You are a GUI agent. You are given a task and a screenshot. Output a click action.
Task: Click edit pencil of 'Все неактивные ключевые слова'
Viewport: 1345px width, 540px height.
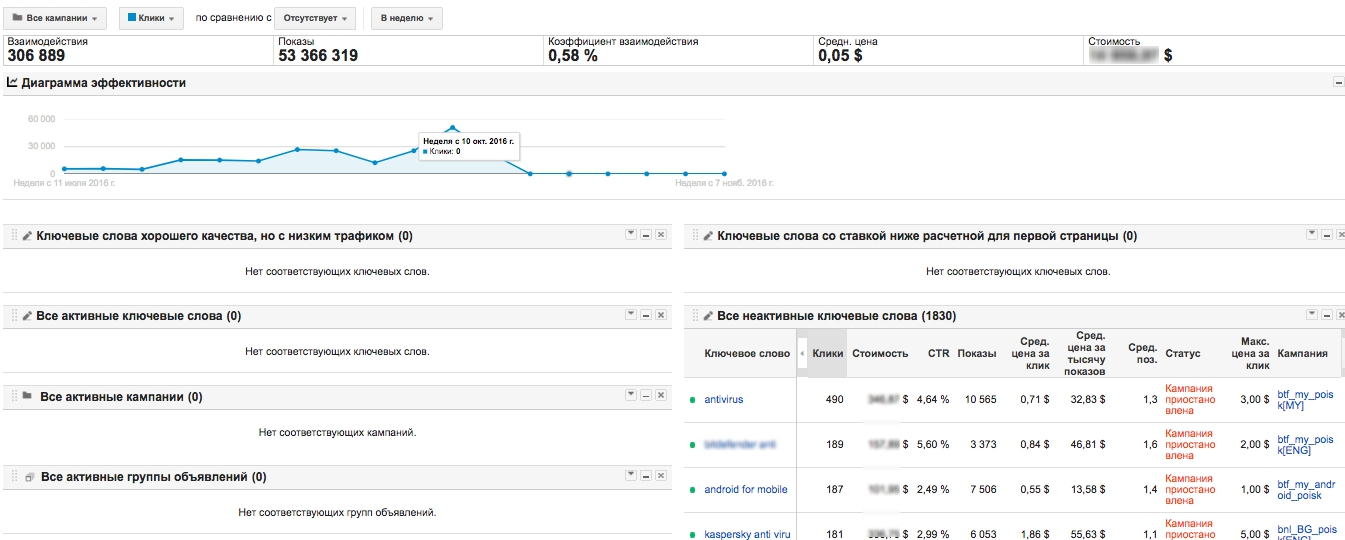pyautogui.click(x=709, y=316)
